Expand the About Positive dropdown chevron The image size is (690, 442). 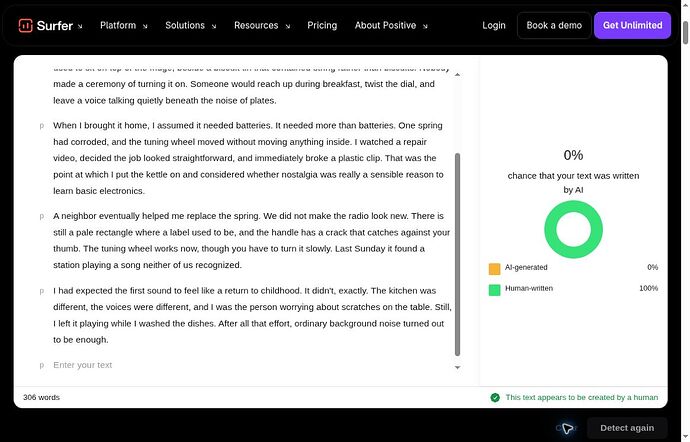pos(425,26)
